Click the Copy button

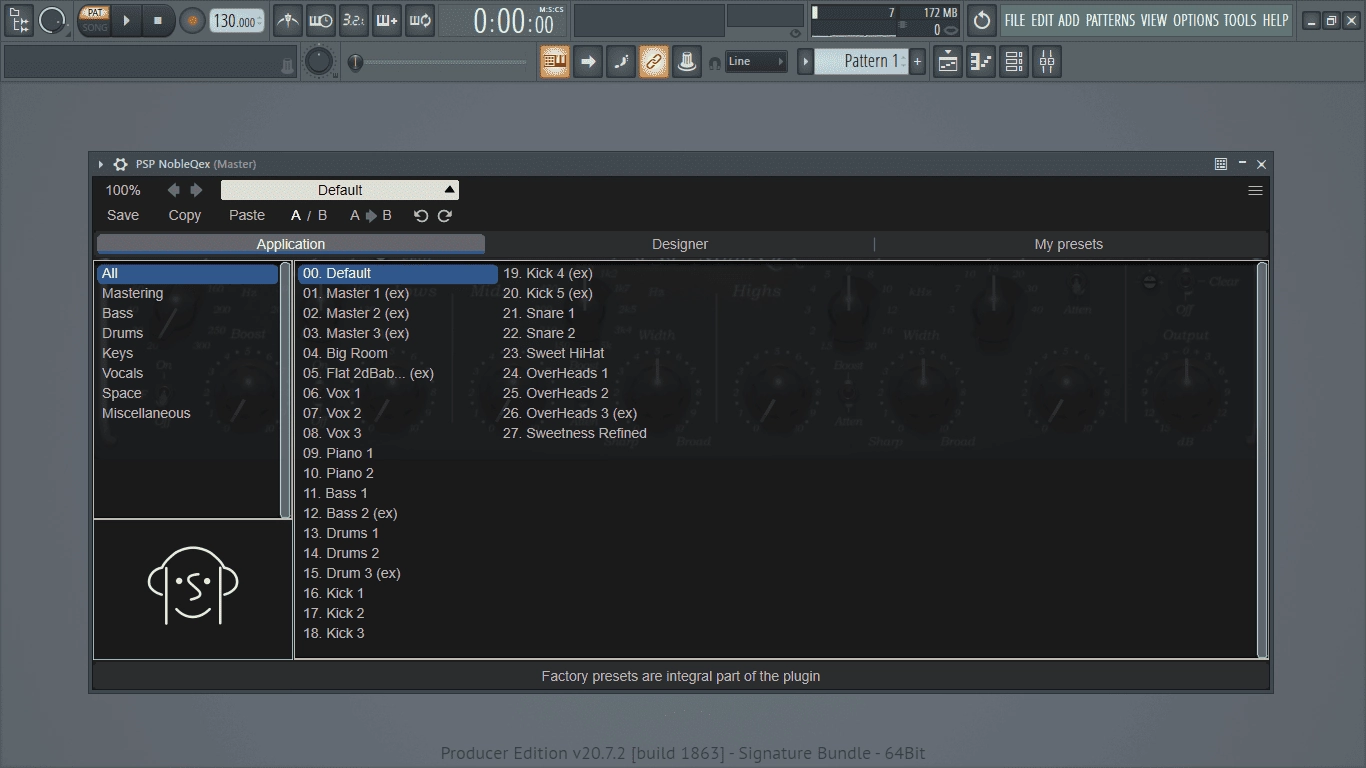click(x=185, y=215)
